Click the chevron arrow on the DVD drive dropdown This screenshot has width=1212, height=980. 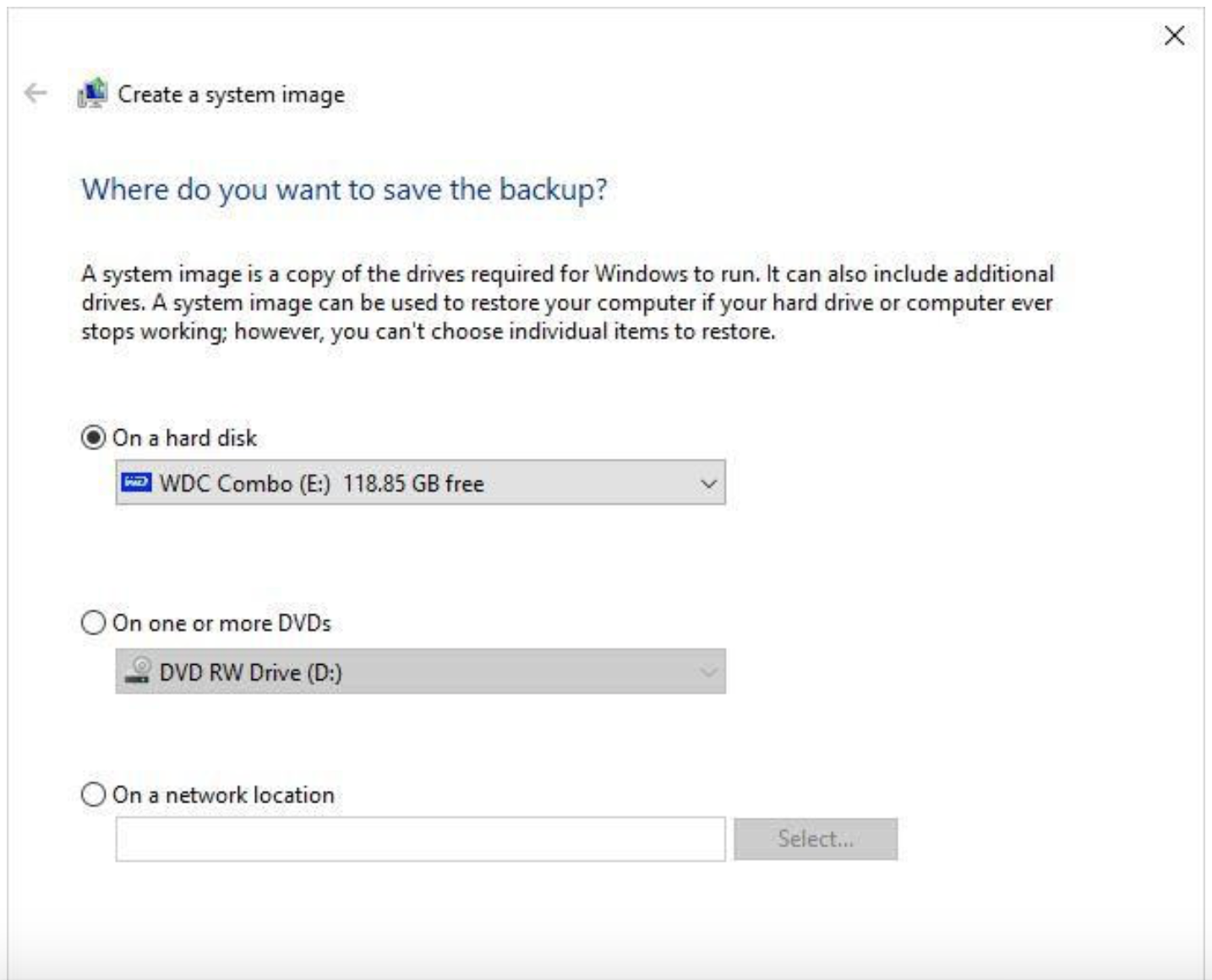click(x=708, y=672)
